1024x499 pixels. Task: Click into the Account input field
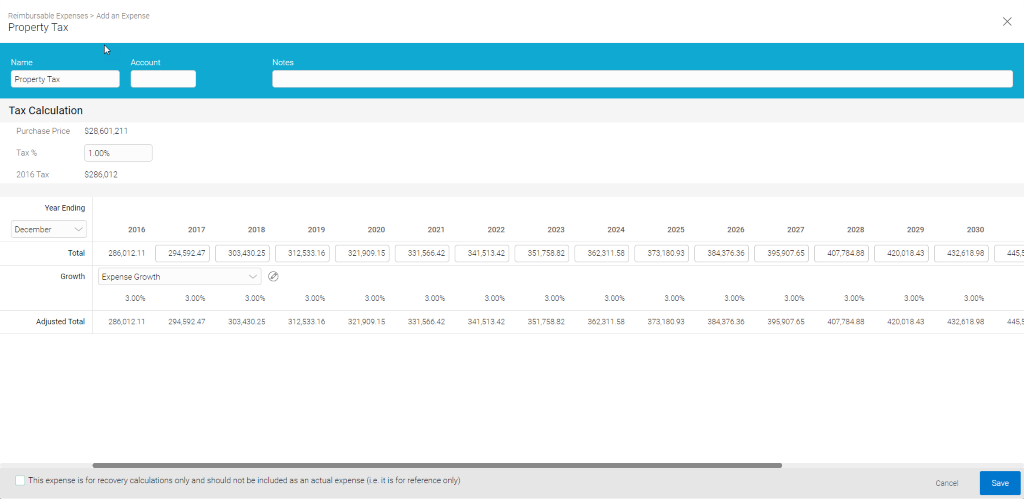tap(163, 79)
